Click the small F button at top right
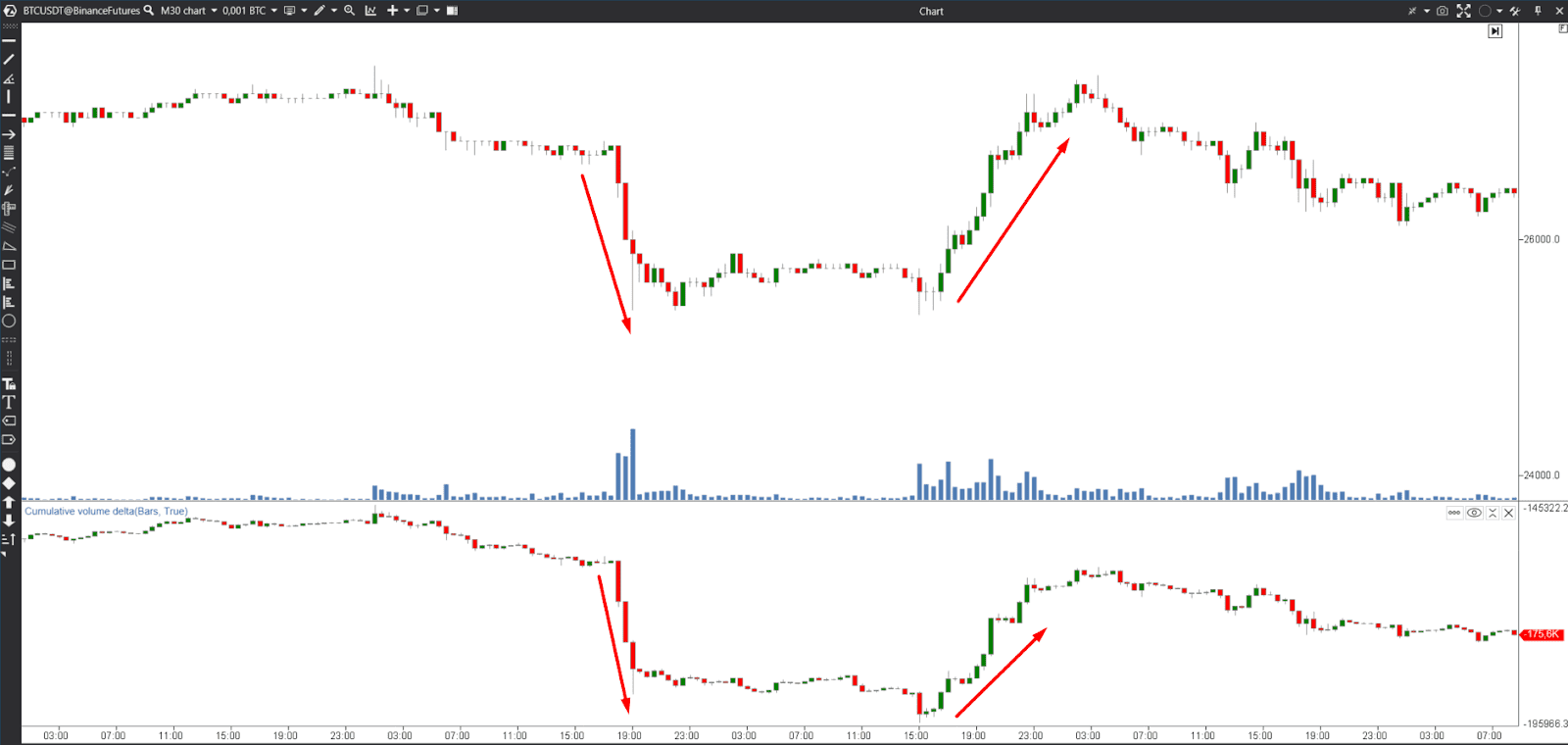Image resolution: width=1568 pixels, height=745 pixels. 1562,28
